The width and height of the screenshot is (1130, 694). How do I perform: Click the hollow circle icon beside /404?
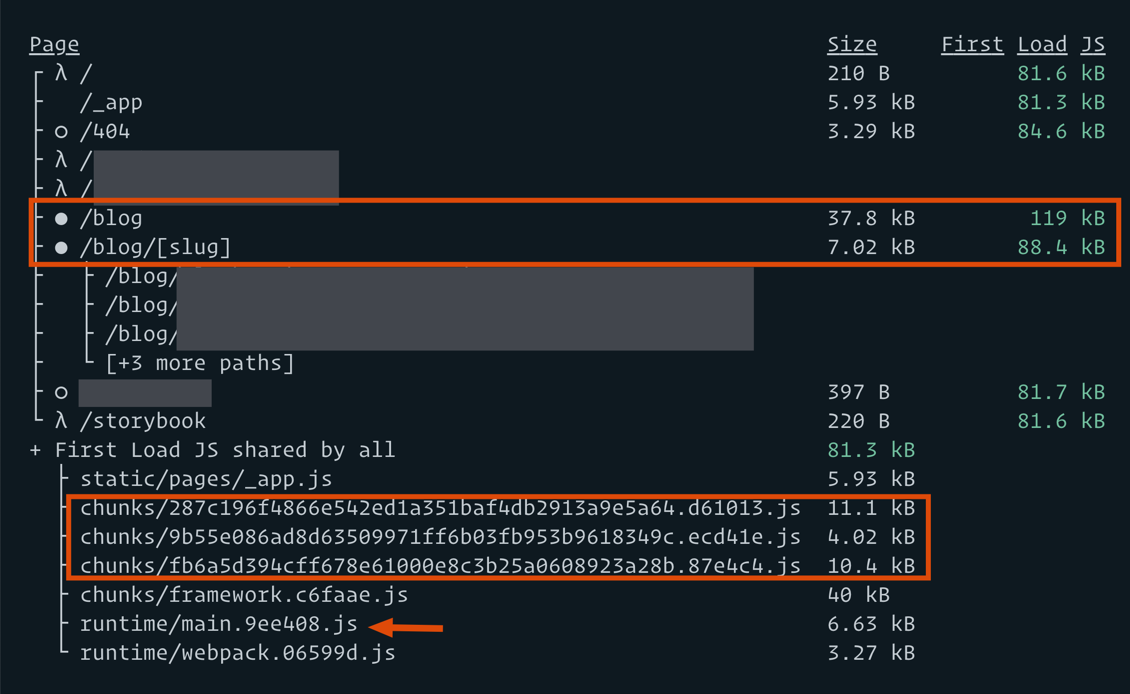(61, 131)
